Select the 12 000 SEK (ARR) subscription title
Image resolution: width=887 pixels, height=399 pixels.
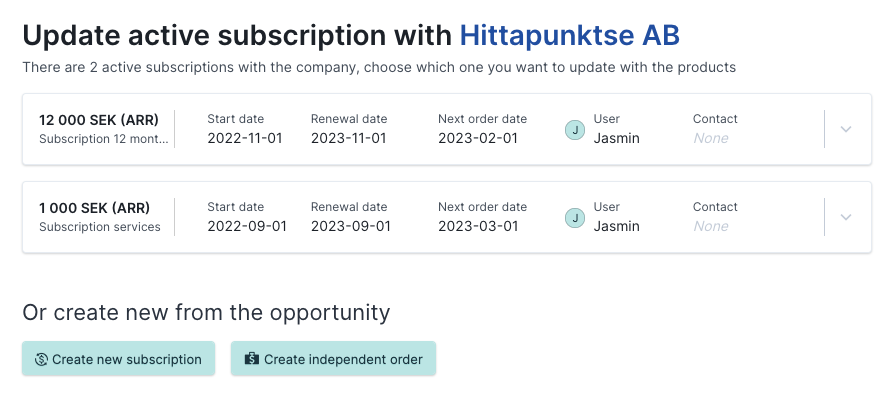tap(99, 120)
